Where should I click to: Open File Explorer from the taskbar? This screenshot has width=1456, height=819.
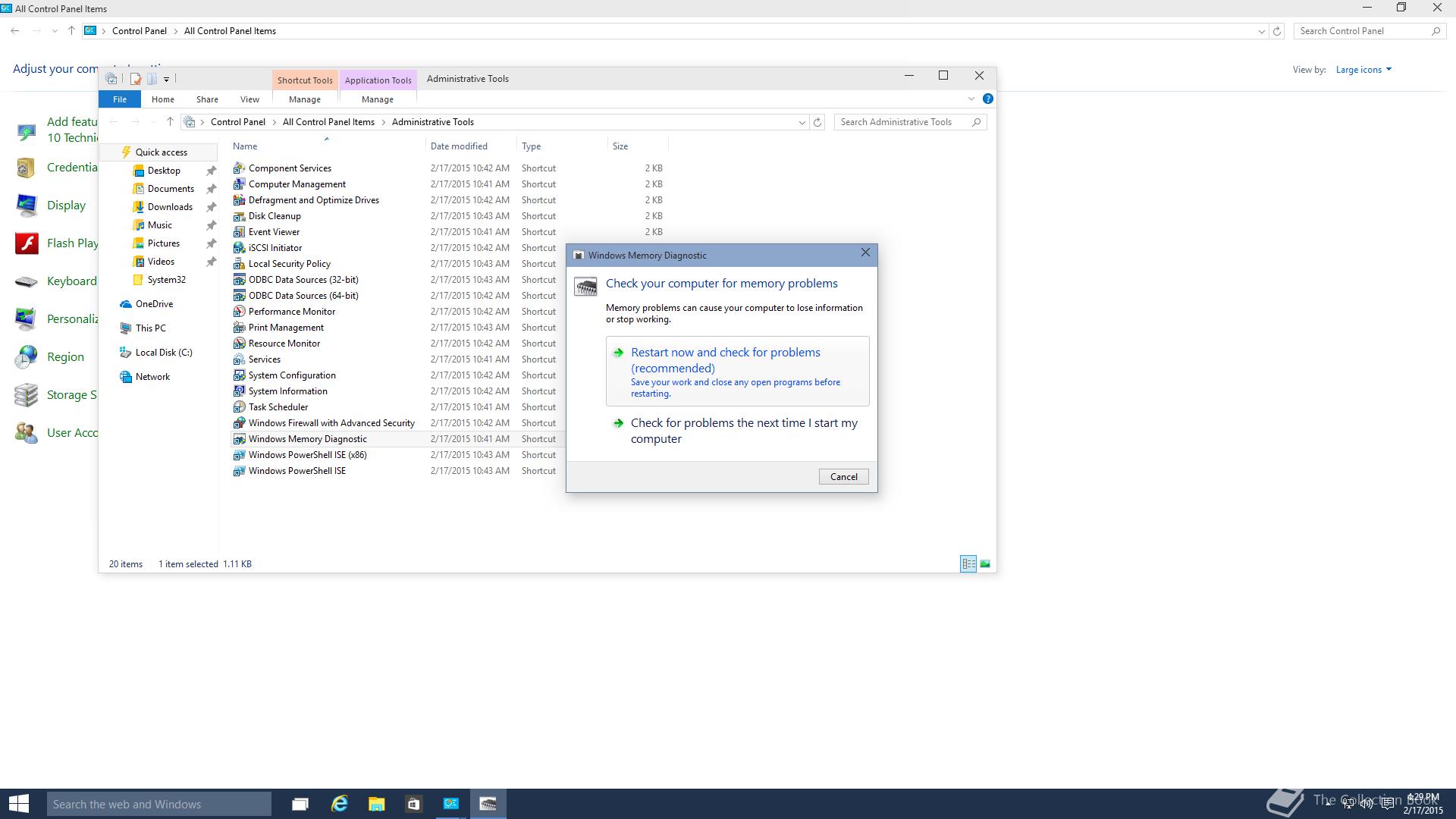pyautogui.click(x=376, y=804)
